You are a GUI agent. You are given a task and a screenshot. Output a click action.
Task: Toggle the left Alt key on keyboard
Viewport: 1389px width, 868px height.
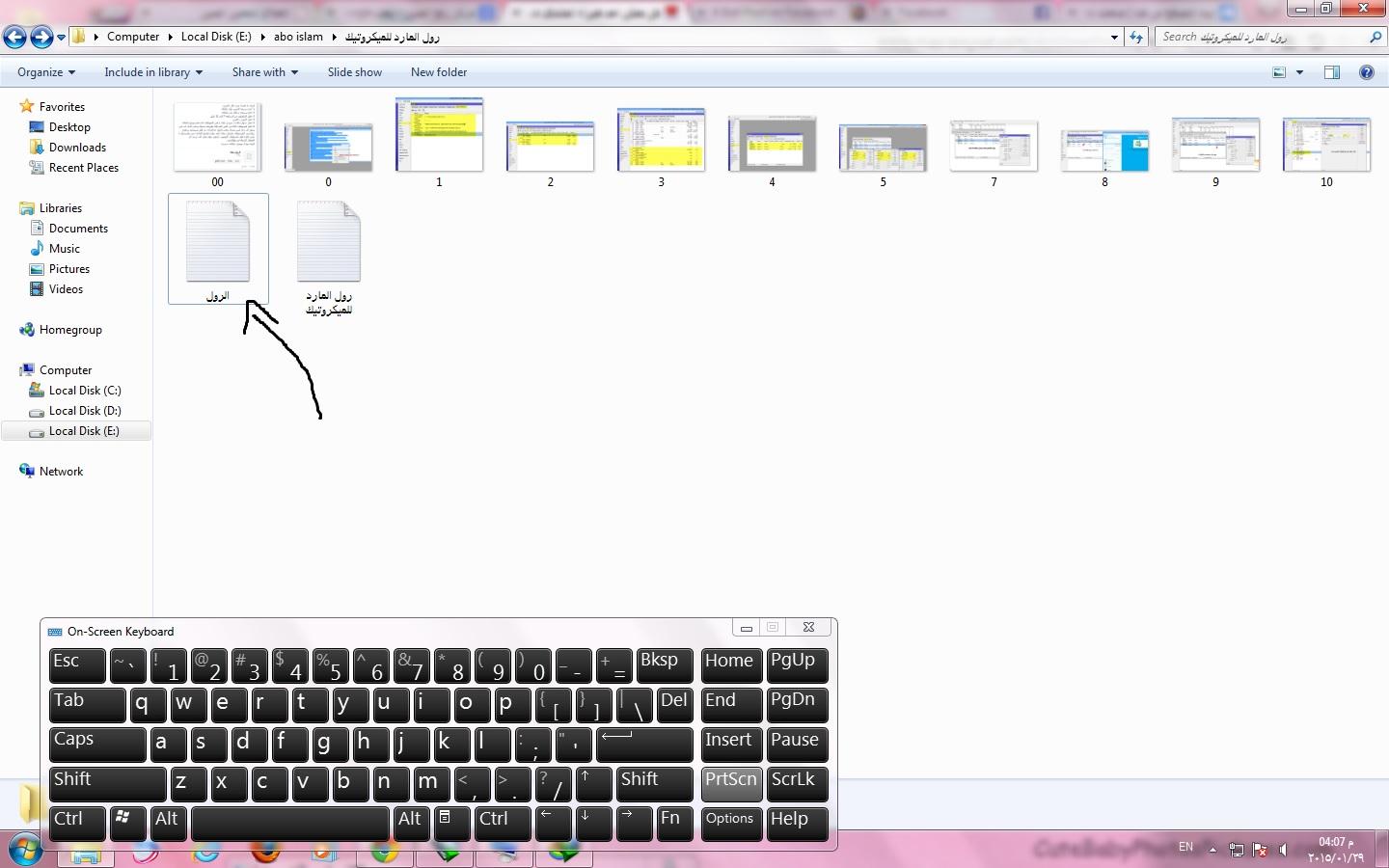tap(169, 823)
